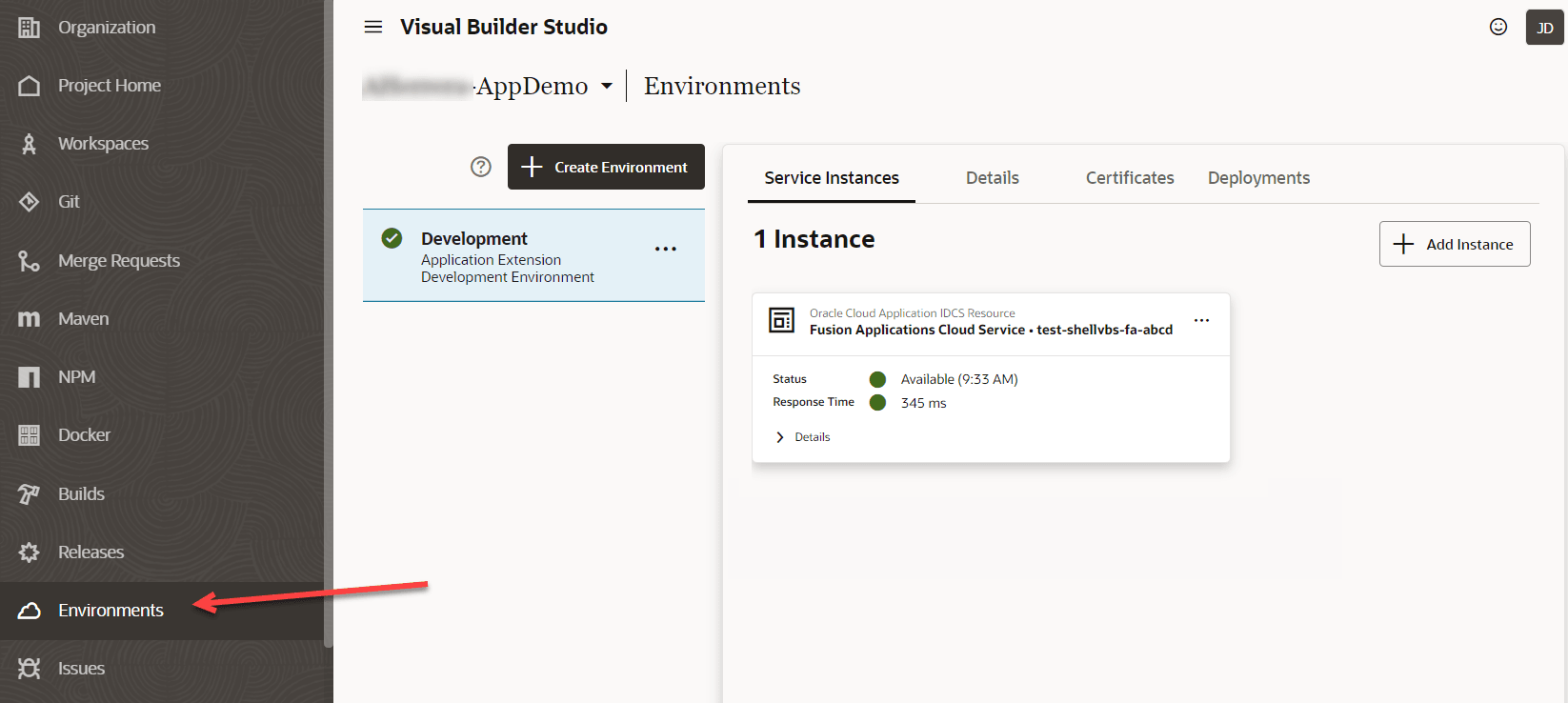This screenshot has height=703, width=1568.
Task: Expand the AppDemo project dropdown arrow
Action: (607, 87)
